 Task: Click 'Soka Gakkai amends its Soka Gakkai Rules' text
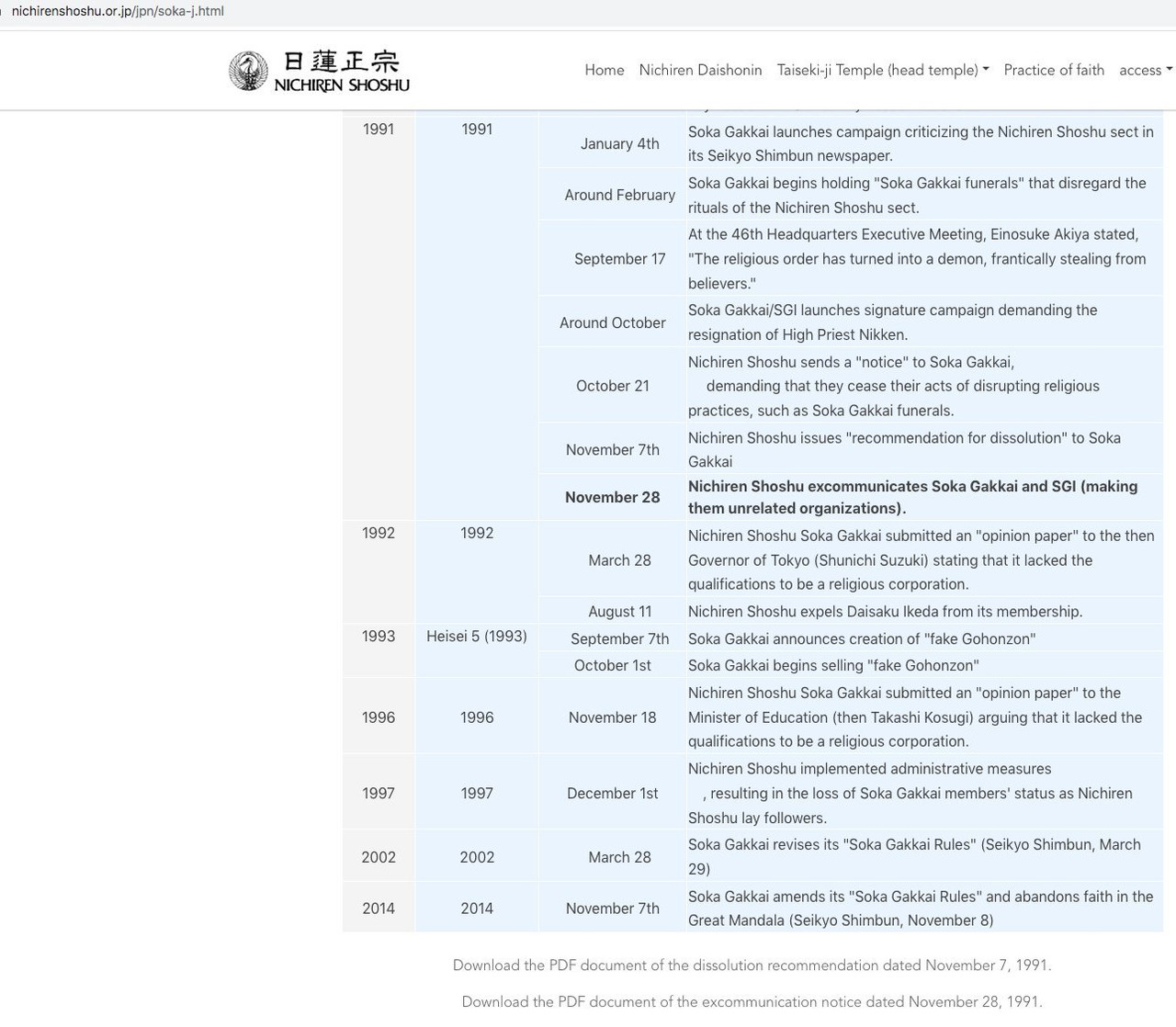point(921,908)
